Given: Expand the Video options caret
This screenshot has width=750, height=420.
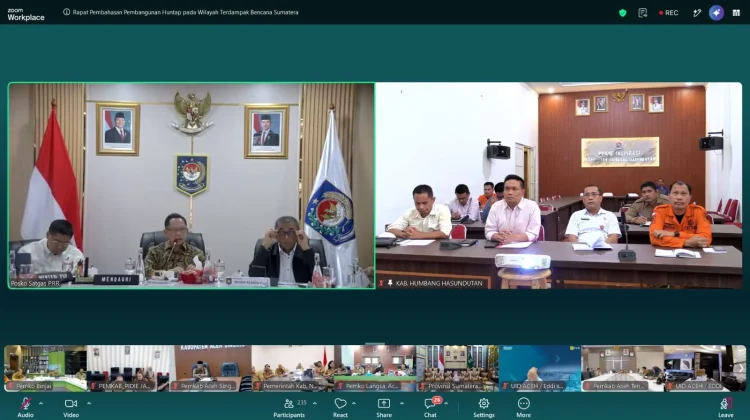Looking at the screenshot, I should click(89, 403).
